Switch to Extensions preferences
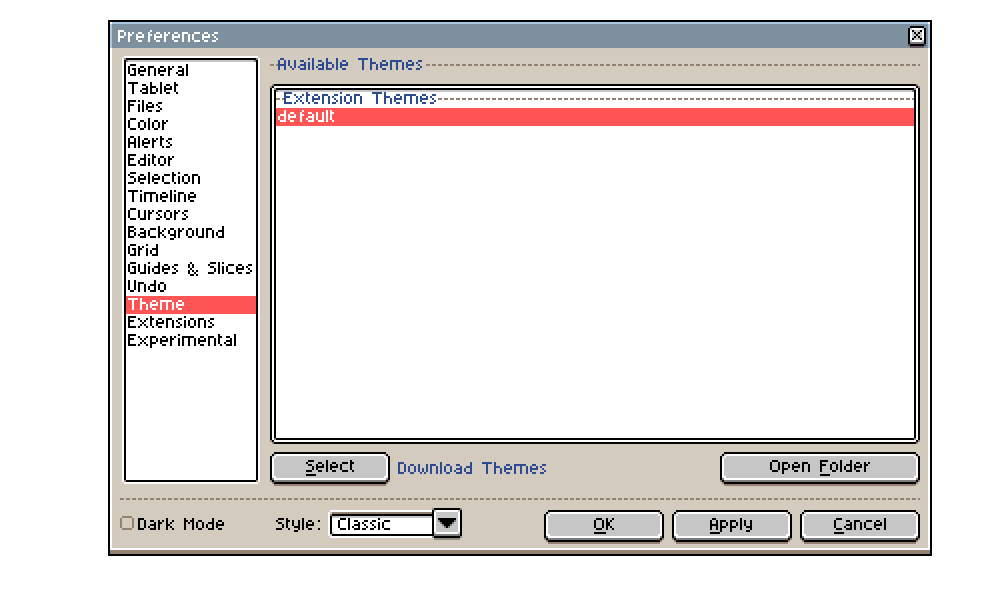 click(x=191, y=322)
